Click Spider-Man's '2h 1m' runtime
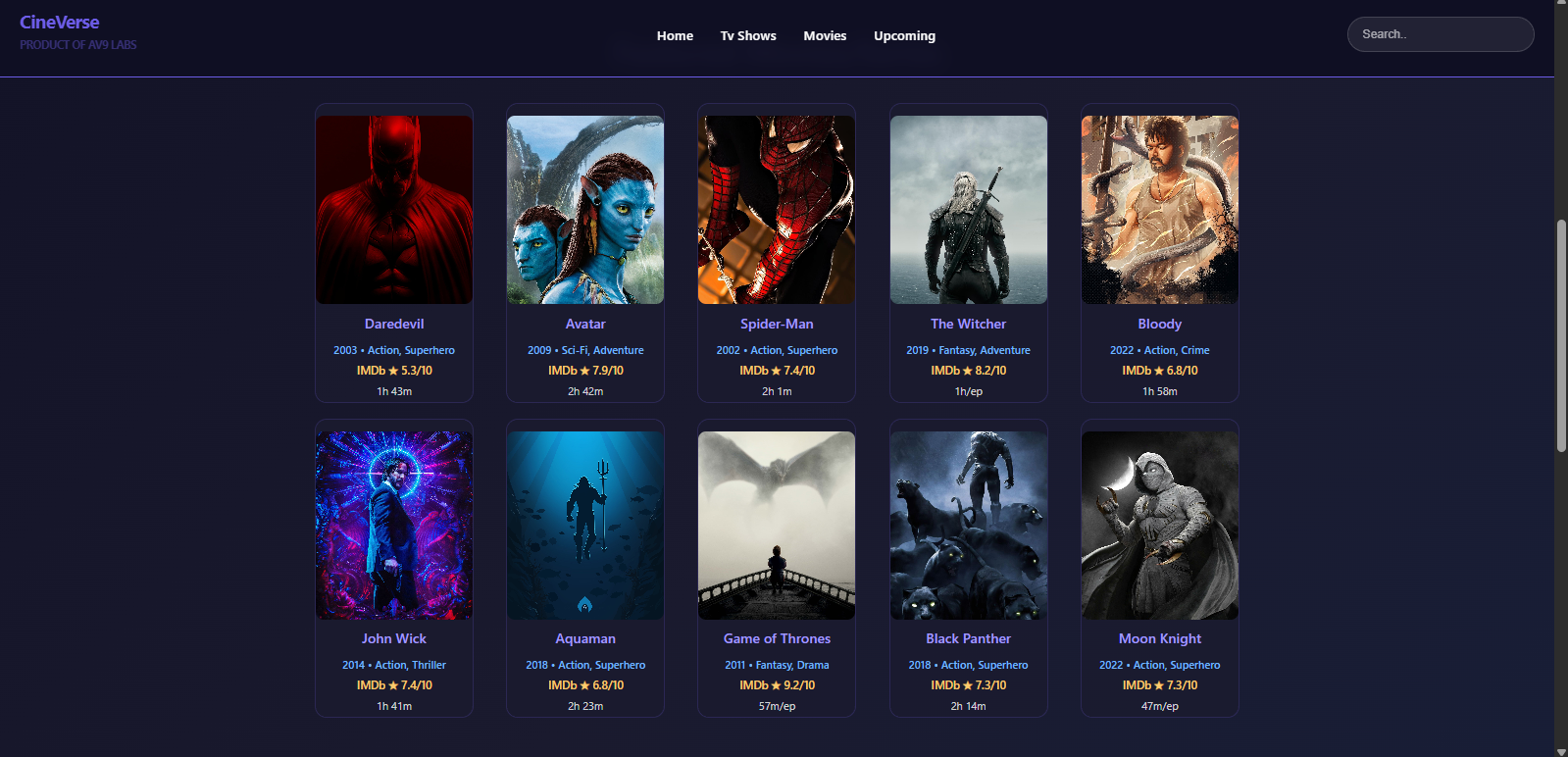Image resolution: width=1568 pixels, height=757 pixels. pos(777,391)
